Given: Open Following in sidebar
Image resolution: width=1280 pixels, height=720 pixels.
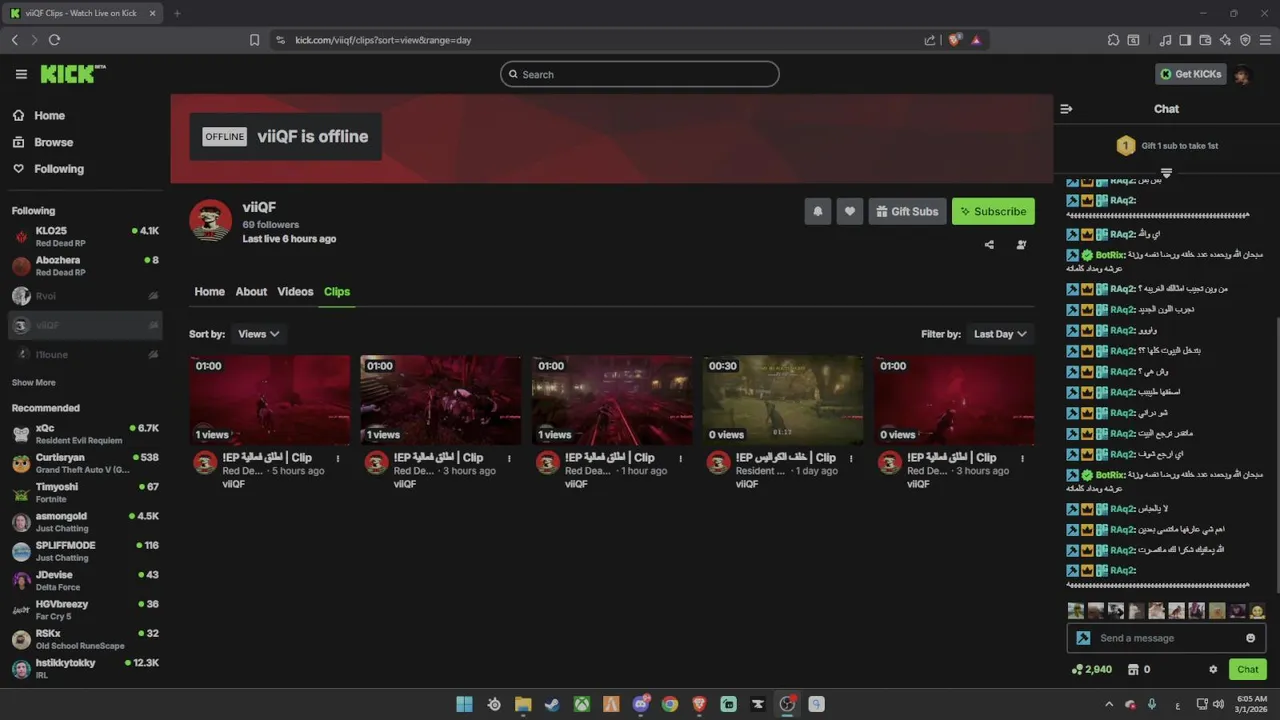Looking at the screenshot, I should coord(48,169).
